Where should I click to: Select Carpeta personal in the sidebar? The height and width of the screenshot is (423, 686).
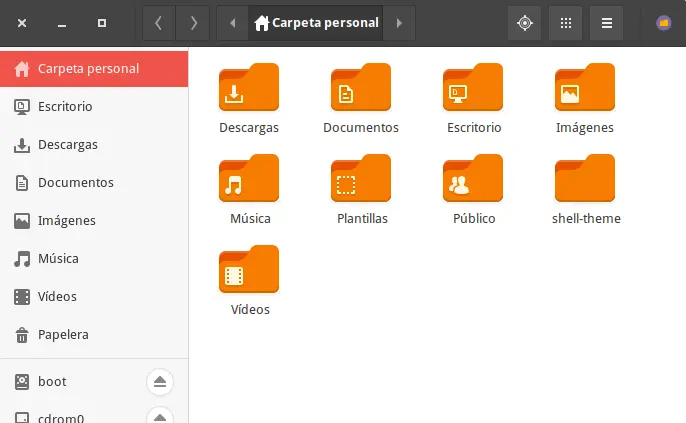point(94,69)
